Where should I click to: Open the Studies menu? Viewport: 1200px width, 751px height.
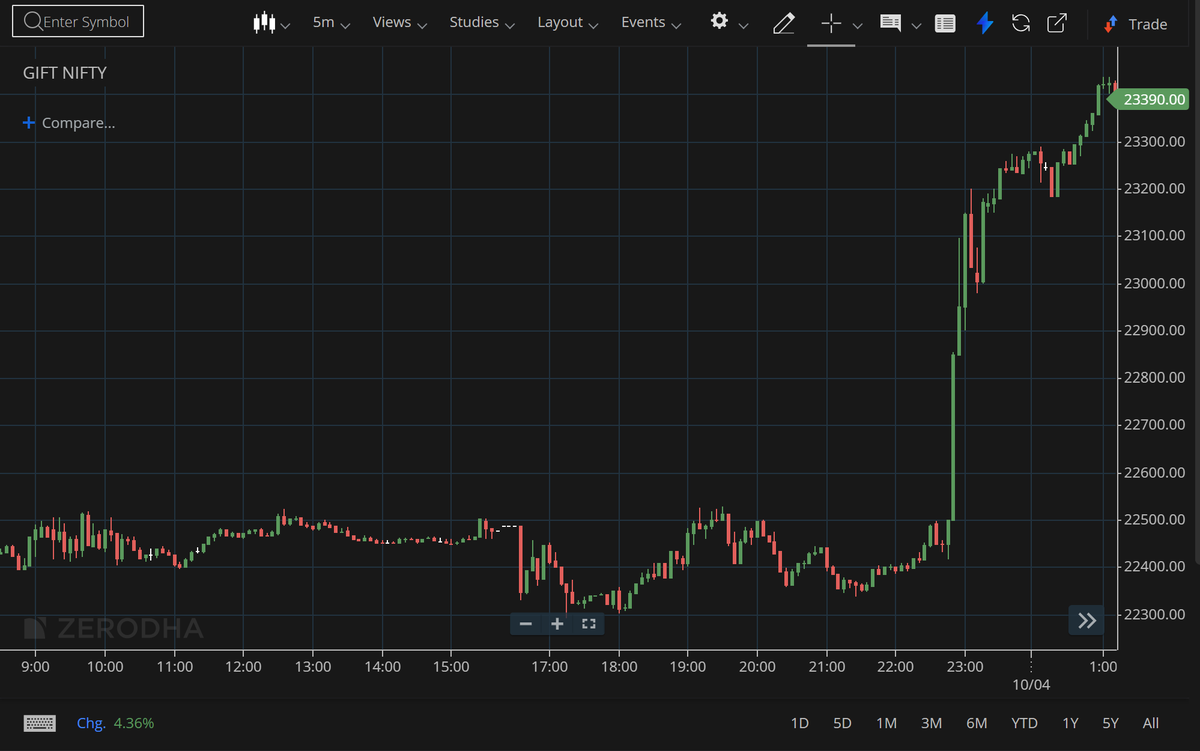tap(482, 22)
